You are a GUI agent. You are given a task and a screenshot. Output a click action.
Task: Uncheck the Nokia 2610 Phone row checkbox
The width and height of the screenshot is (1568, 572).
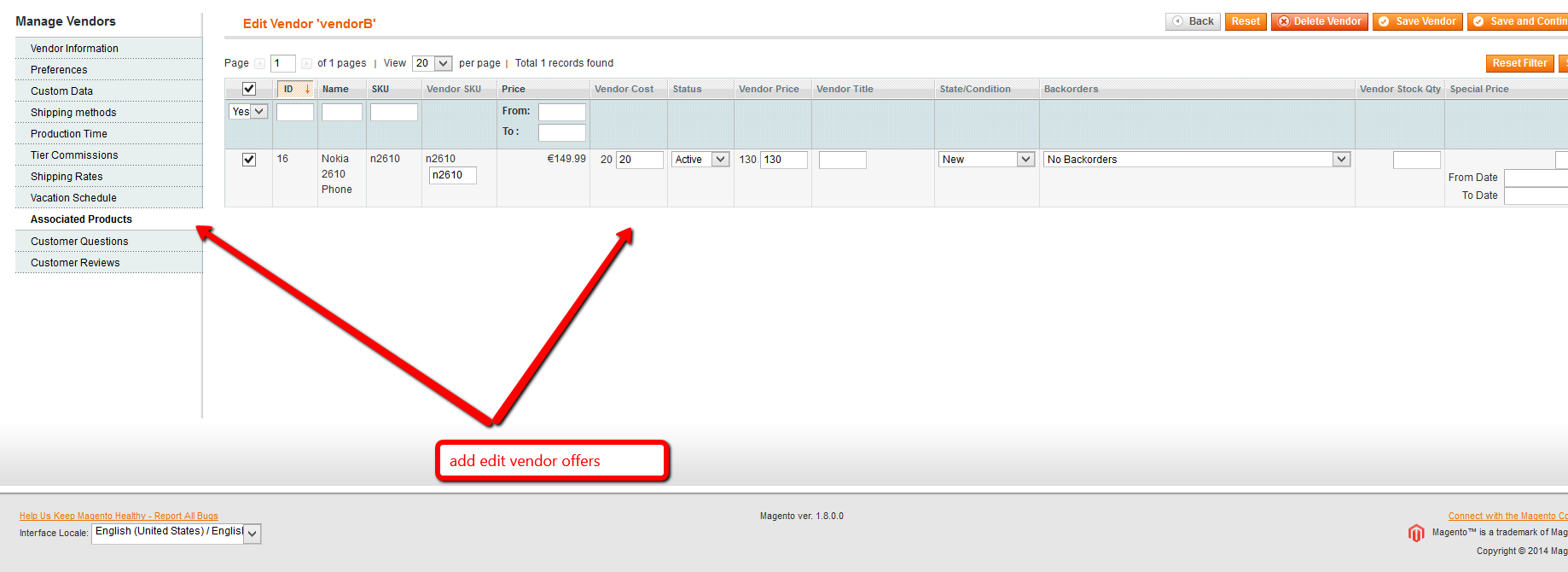pyautogui.click(x=249, y=160)
